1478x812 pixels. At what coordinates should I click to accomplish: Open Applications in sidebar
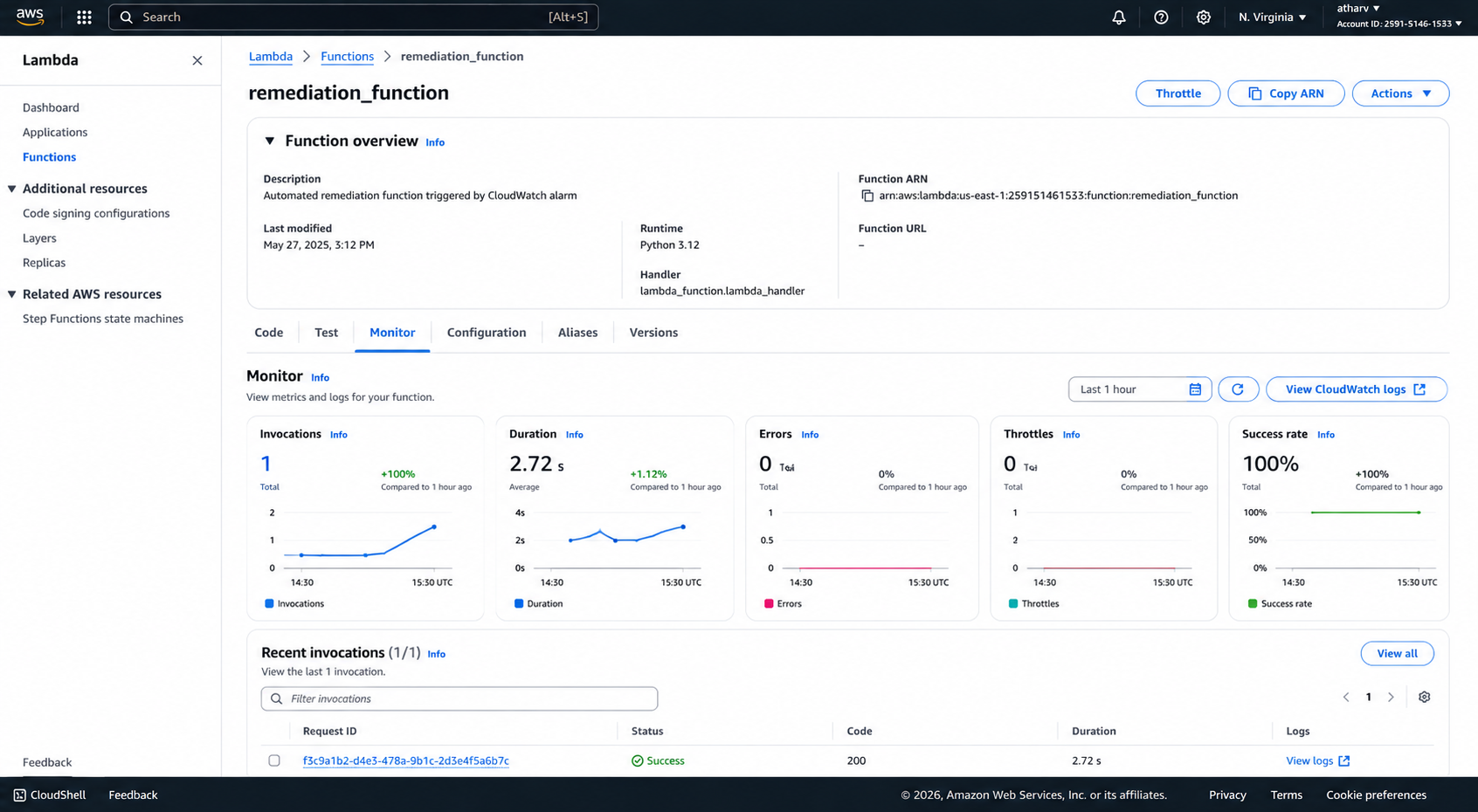(55, 132)
